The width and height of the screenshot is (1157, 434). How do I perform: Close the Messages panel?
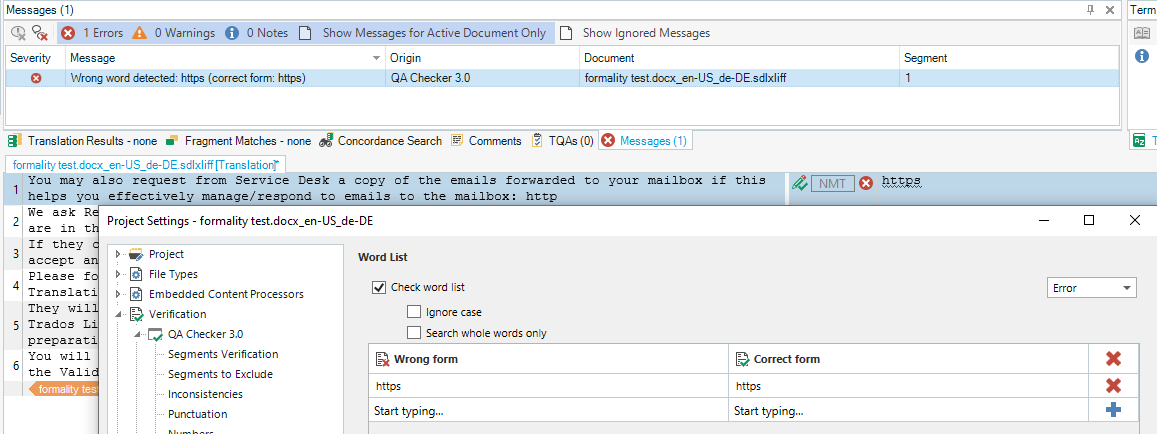(1110, 10)
